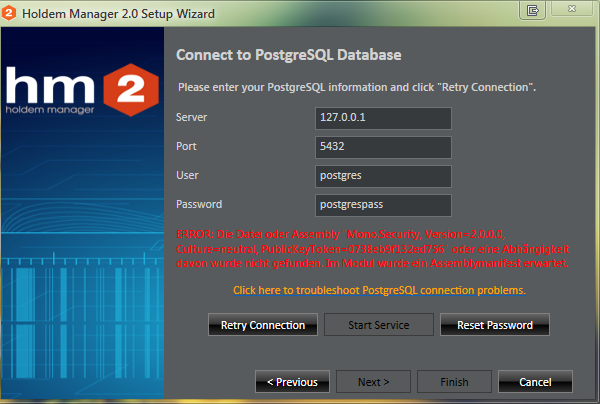Cancel the setup wizard

pyautogui.click(x=535, y=381)
